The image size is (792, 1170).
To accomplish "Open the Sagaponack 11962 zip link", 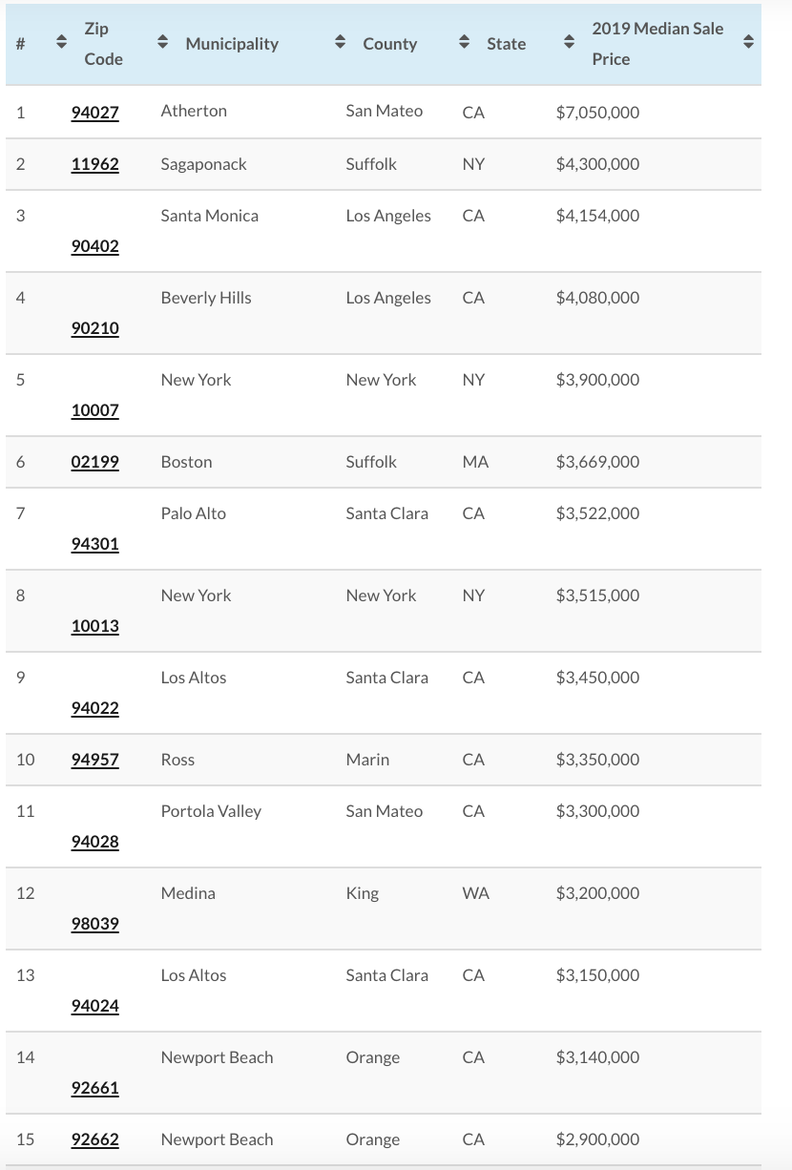I will point(95,164).
